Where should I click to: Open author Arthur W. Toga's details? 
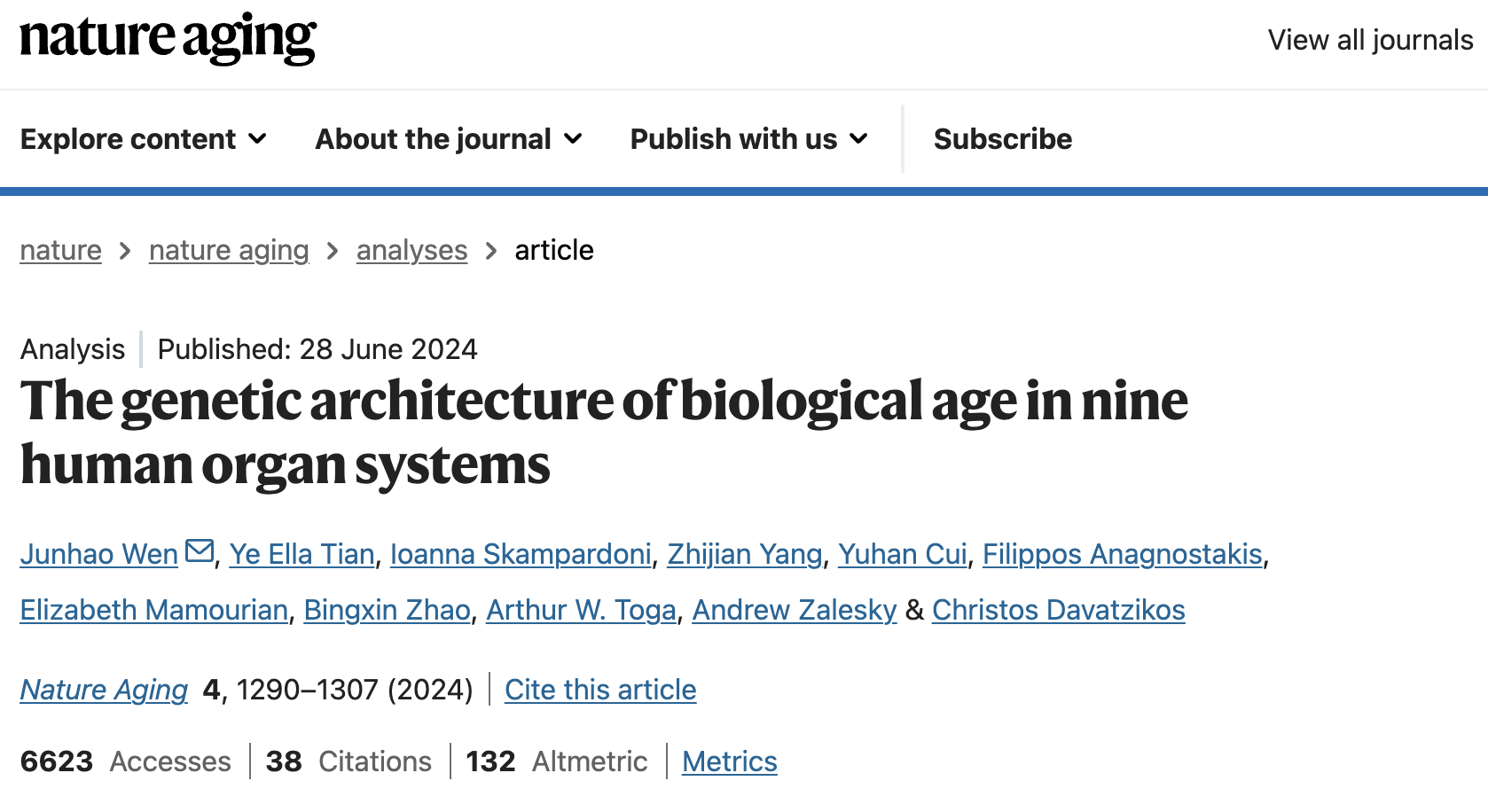pyautogui.click(x=582, y=610)
